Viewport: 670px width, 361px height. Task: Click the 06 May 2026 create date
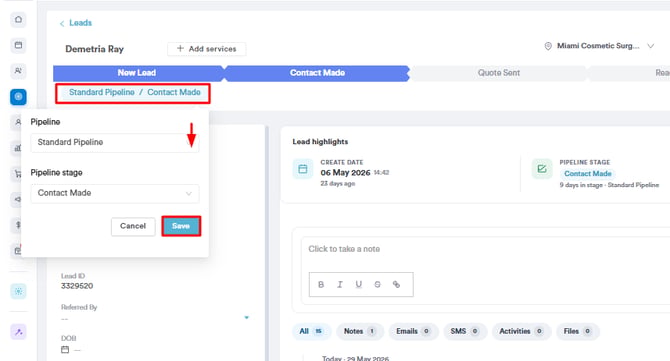click(345, 173)
